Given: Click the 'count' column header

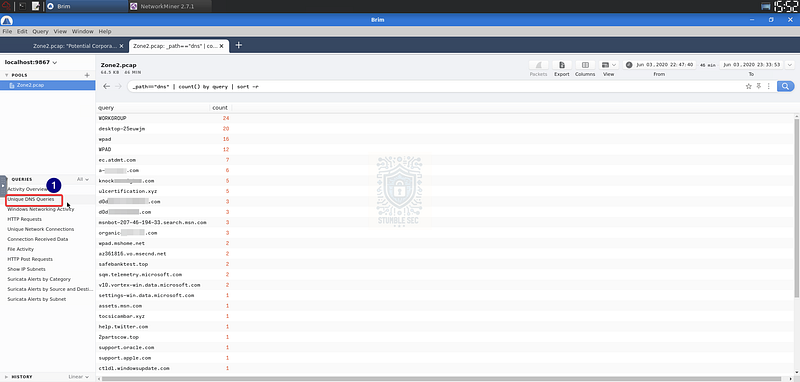Looking at the screenshot, I should pos(220,108).
